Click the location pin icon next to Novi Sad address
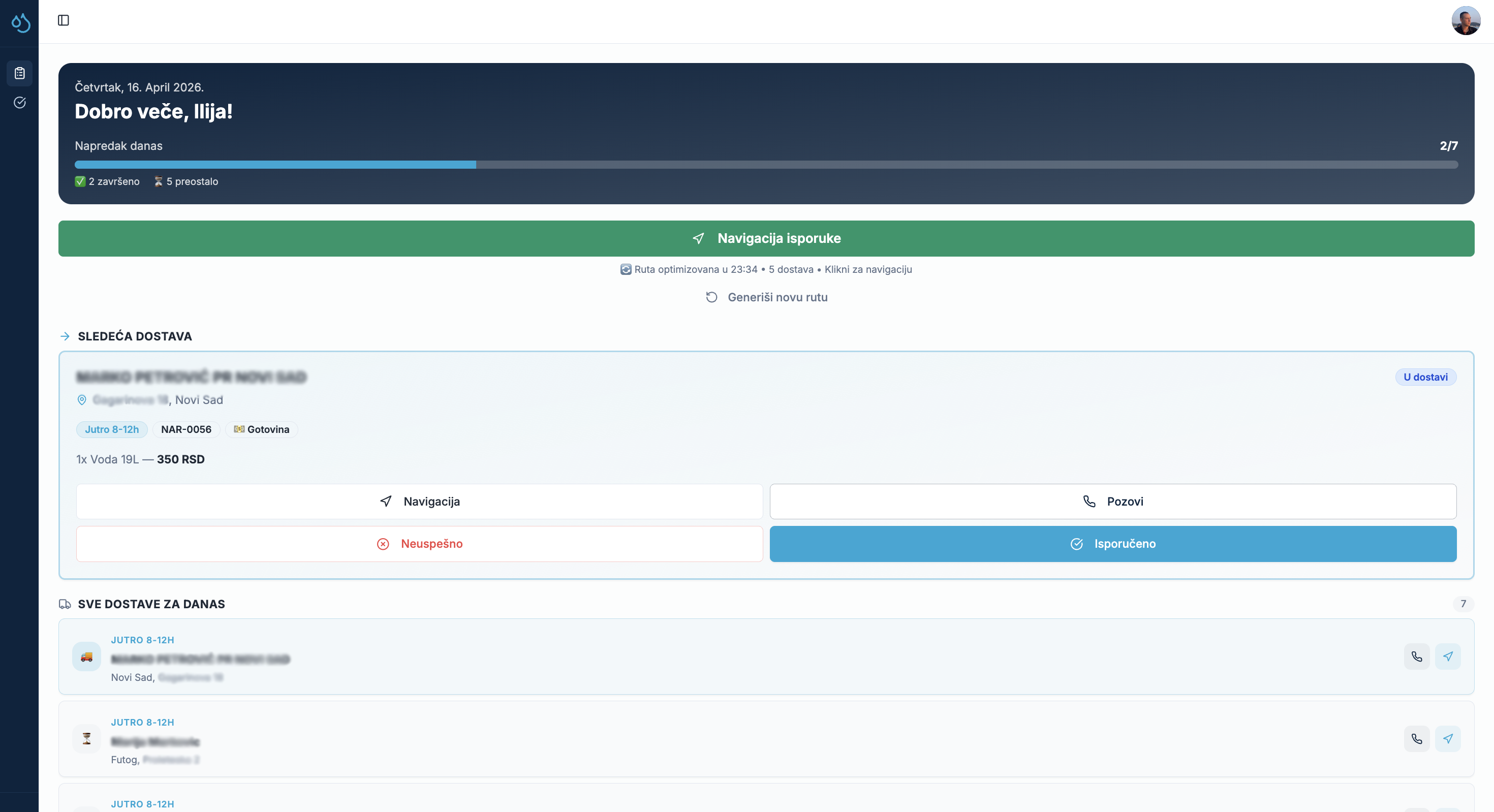Screen dimensions: 1494x812 pyautogui.click(x=82, y=399)
